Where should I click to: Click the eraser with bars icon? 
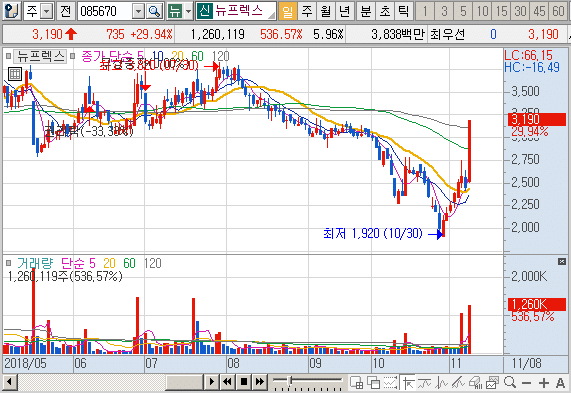pyautogui.click(x=476, y=382)
